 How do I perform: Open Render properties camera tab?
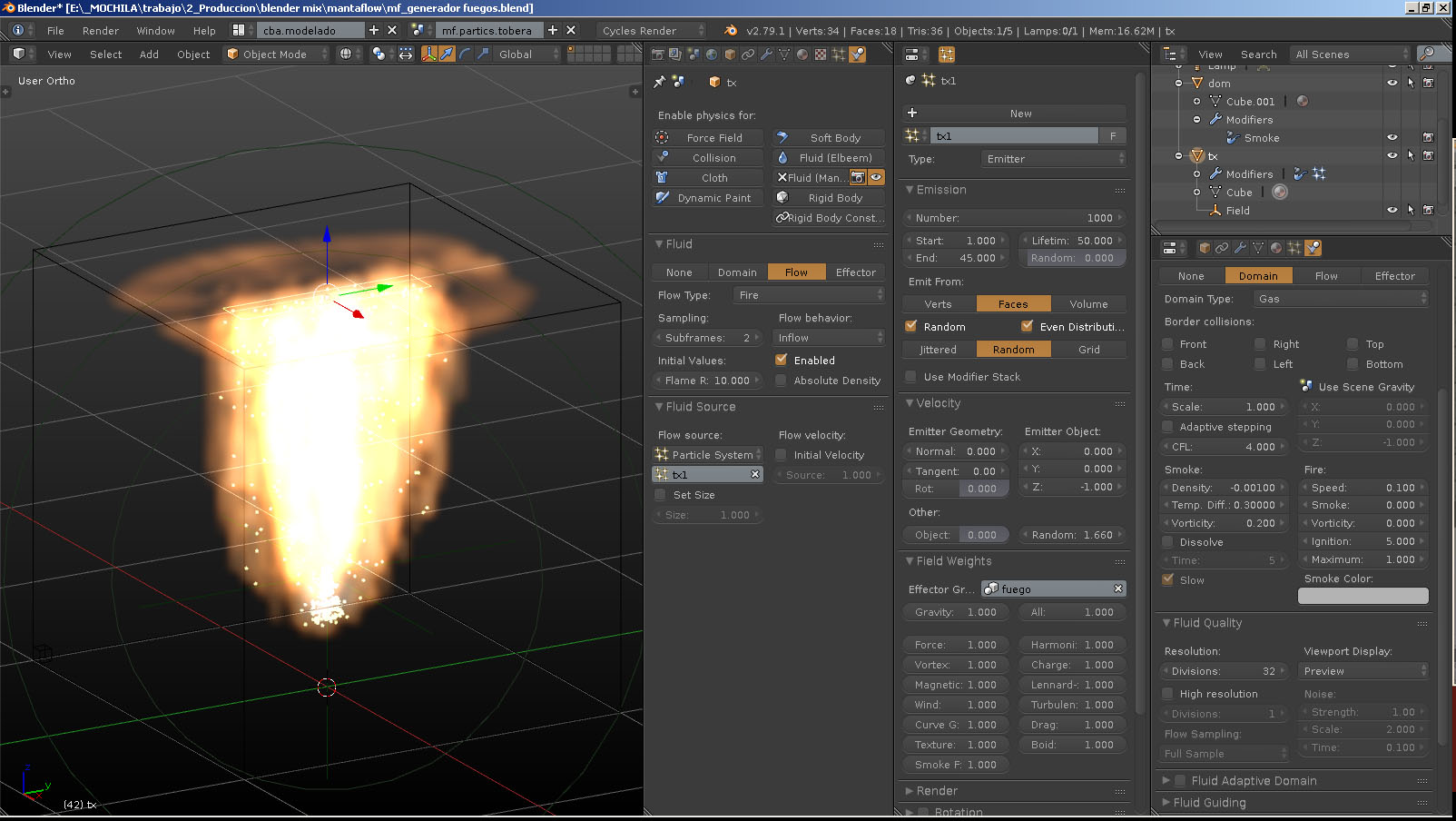[658, 54]
